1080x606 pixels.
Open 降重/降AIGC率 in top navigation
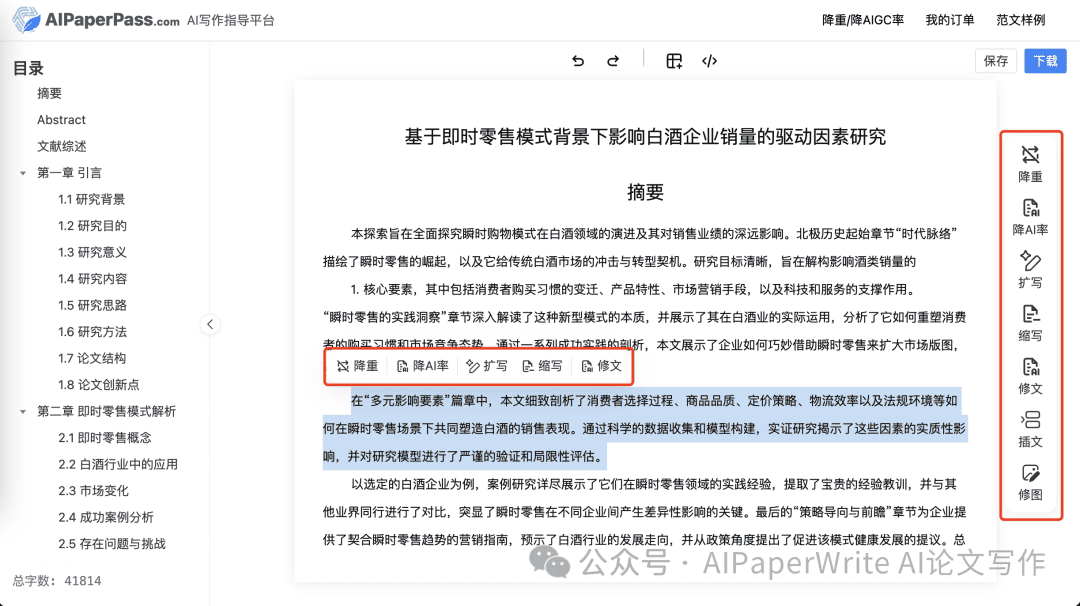pyautogui.click(x=863, y=20)
